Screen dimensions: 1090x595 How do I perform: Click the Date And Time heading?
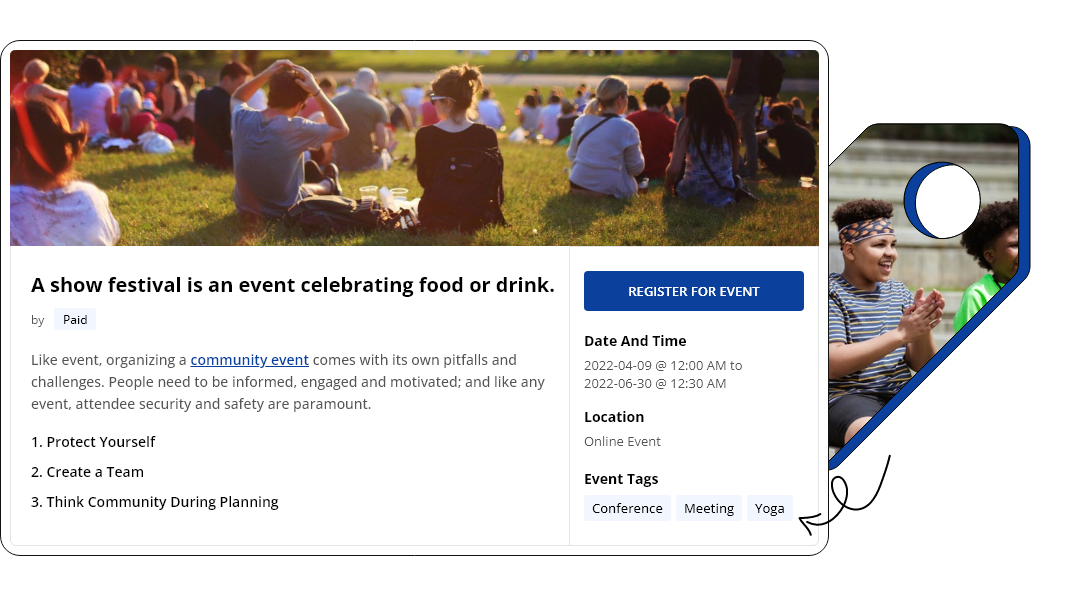[635, 341]
